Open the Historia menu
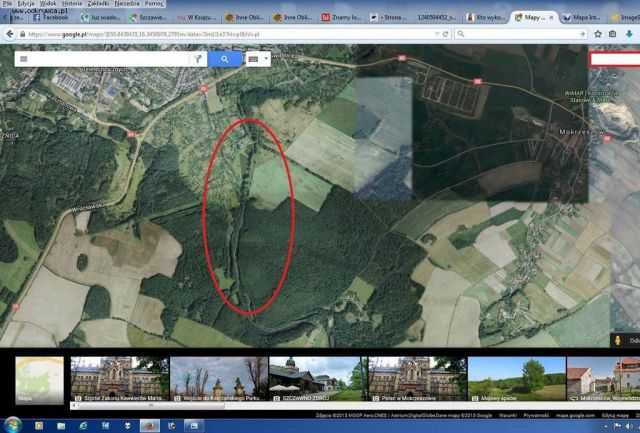This screenshot has width=640, height=433. click(x=71, y=4)
